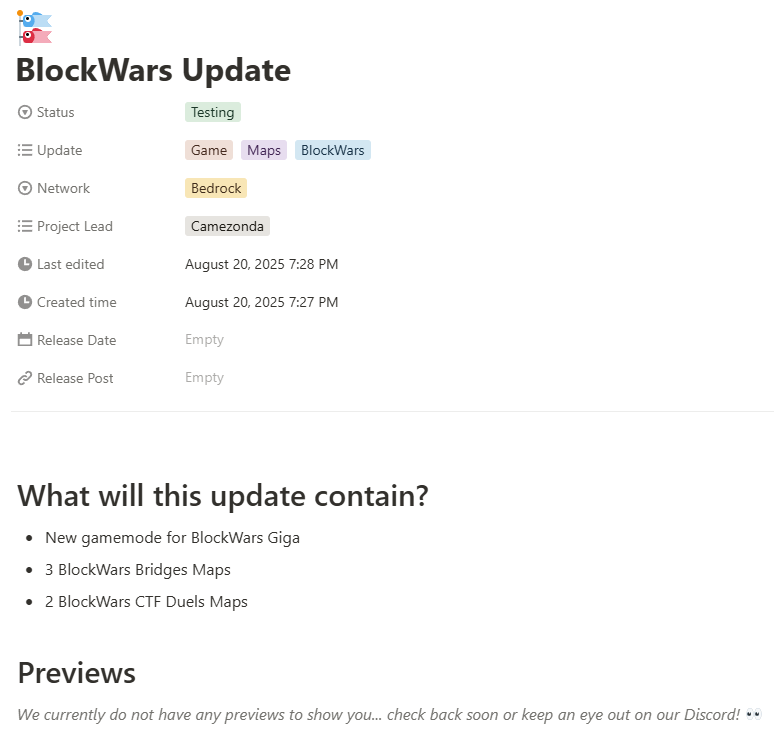Select the BlockWars update tag
The image size is (774, 739).
pyautogui.click(x=333, y=150)
